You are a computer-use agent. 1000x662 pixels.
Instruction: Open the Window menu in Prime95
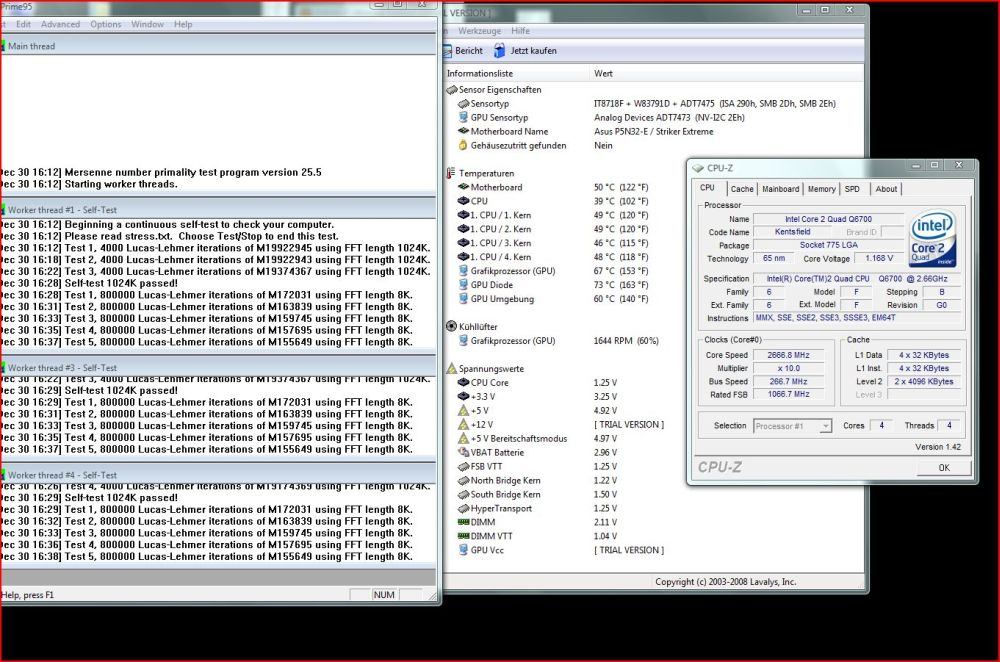coord(147,24)
